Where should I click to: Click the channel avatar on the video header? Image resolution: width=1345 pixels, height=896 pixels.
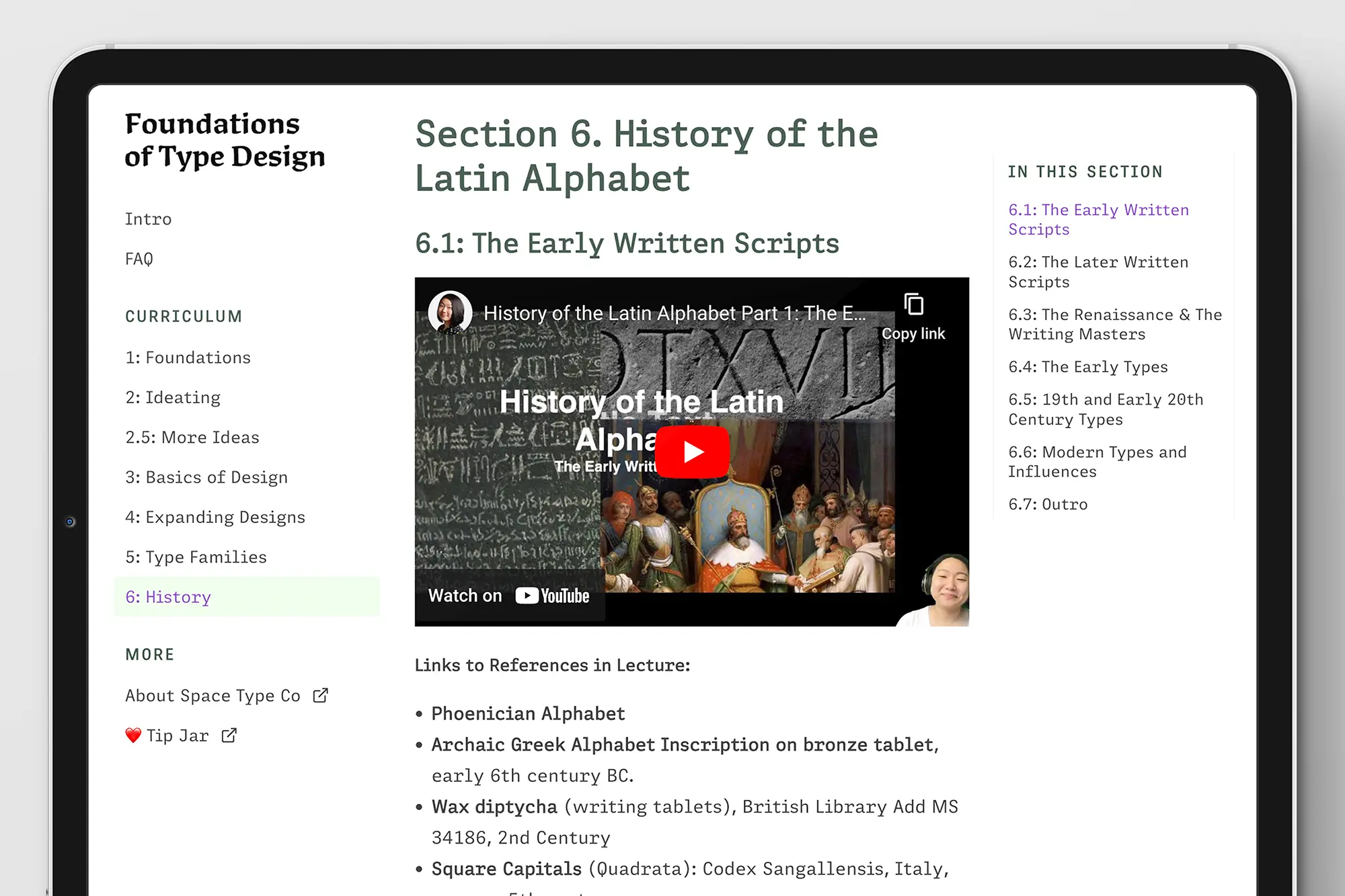[450, 313]
